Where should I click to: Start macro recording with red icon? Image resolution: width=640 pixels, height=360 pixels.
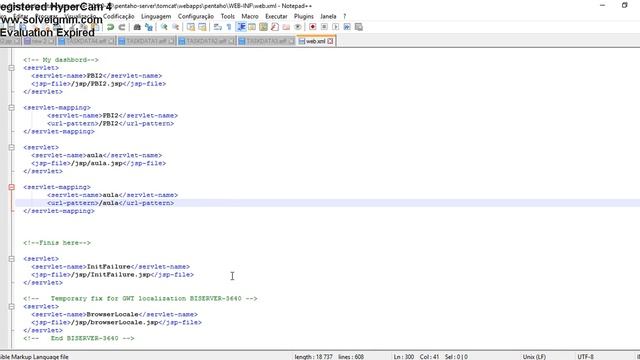coord(313,27)
